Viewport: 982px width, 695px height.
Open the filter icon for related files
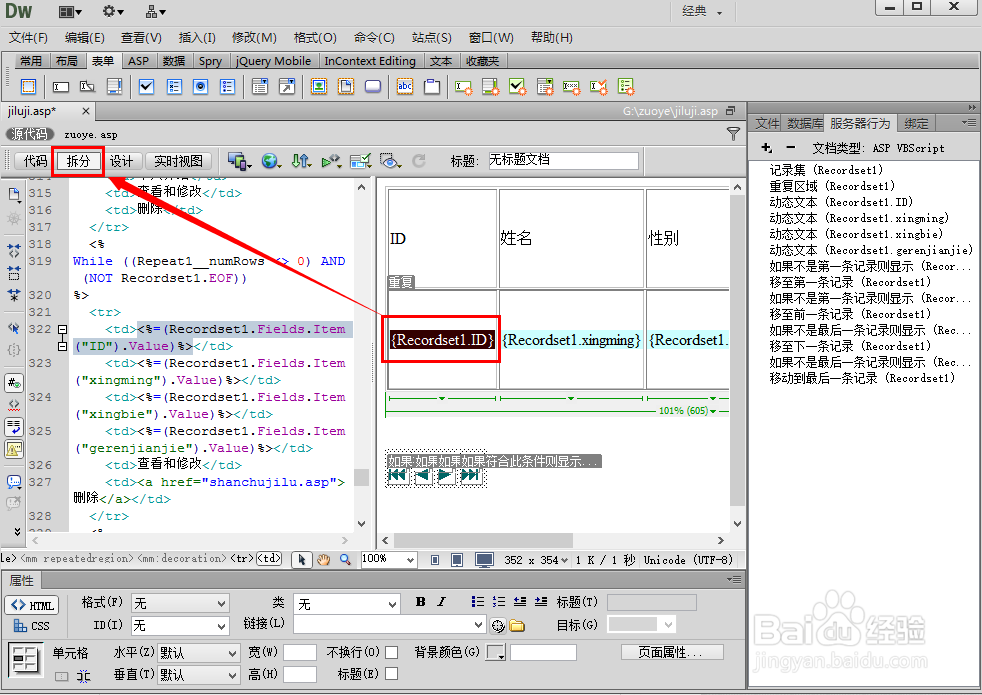click(733, 134)
